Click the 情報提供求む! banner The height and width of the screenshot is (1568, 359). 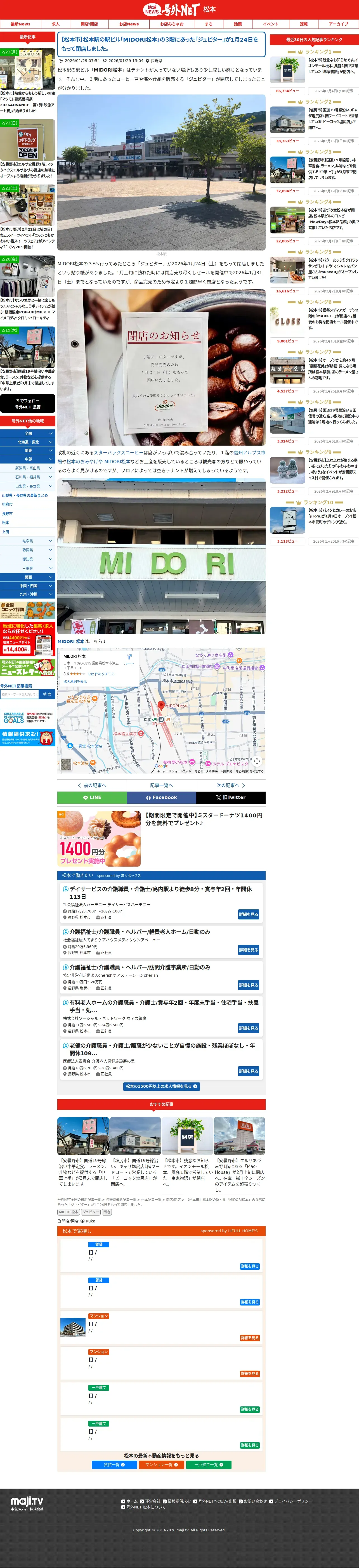point(27,737)
